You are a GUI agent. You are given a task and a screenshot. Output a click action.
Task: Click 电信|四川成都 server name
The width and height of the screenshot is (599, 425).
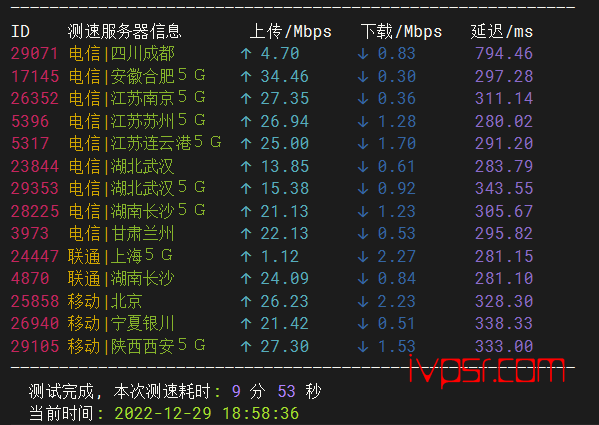[x=122, y=53]
